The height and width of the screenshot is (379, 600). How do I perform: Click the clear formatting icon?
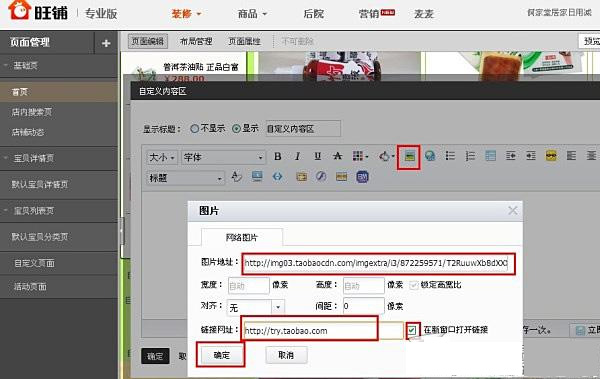pyautogui.click(x=236, y=176)
